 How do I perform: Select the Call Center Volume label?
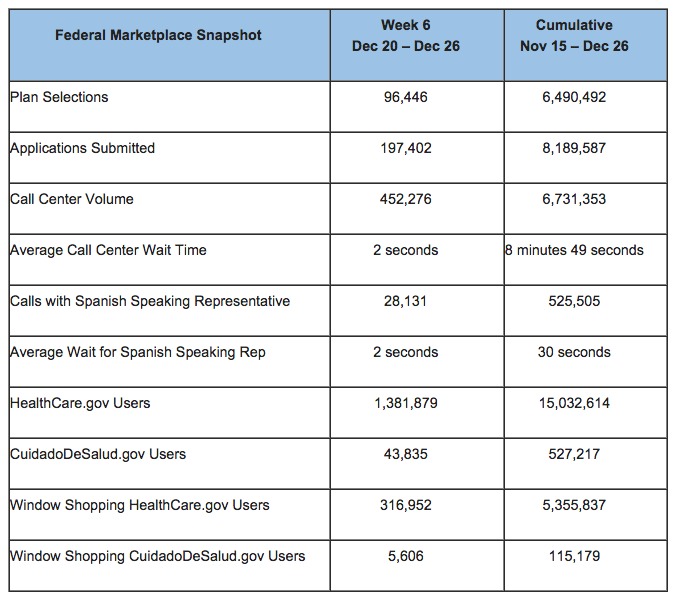(x=71, y=199)
